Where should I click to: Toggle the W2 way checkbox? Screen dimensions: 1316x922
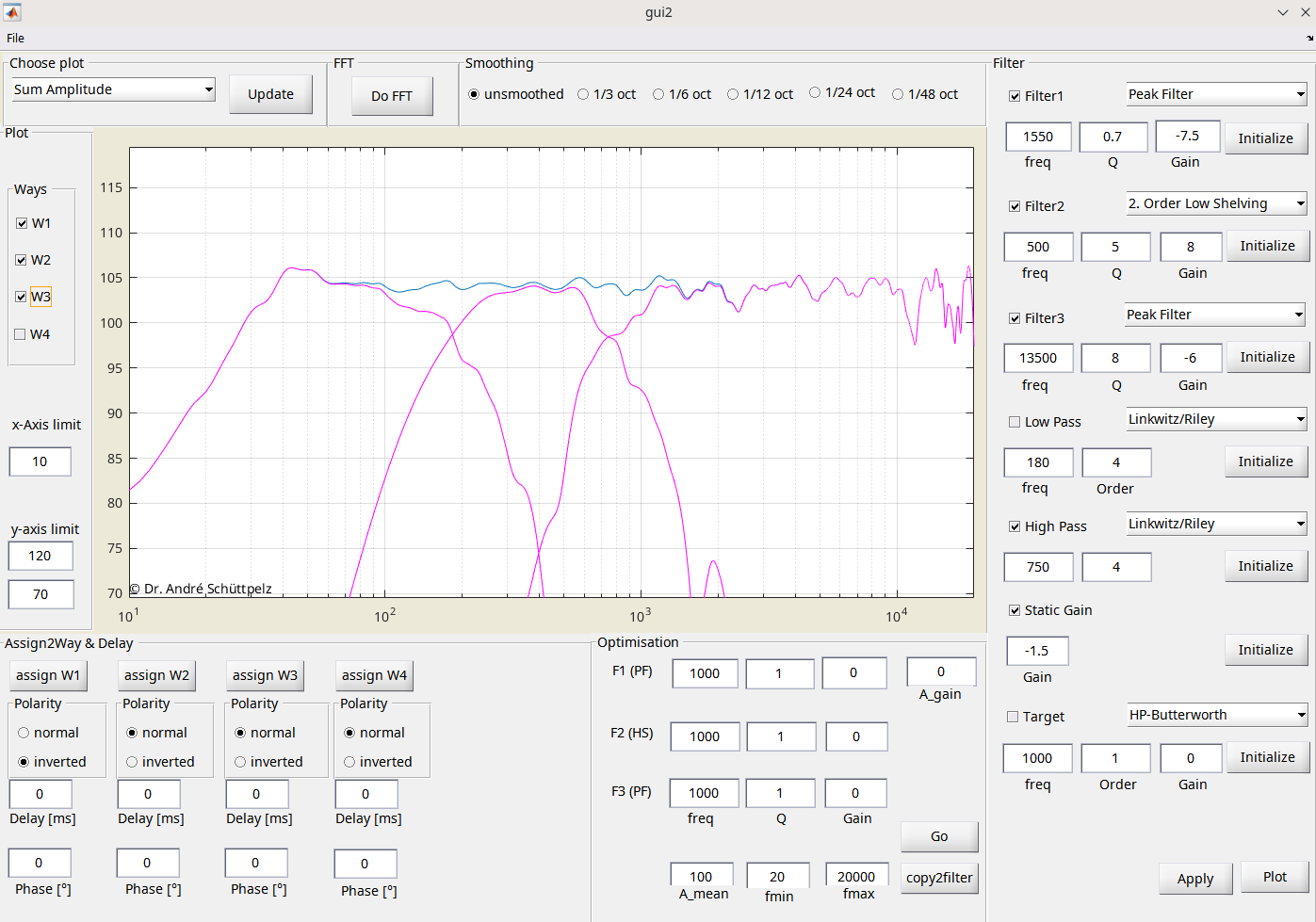pos(22,260)
